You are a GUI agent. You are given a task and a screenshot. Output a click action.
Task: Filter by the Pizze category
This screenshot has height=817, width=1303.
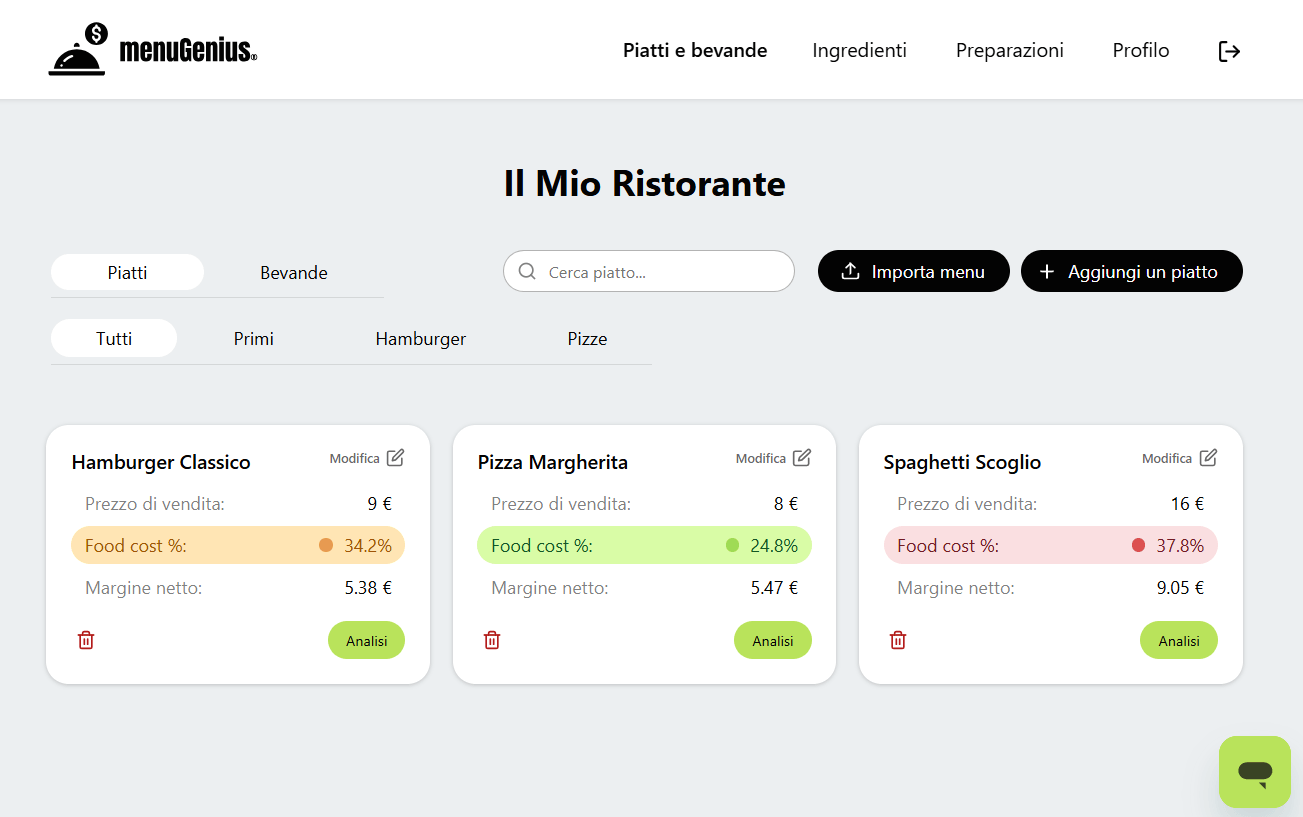pyautogui.click(x=587, y=339)
